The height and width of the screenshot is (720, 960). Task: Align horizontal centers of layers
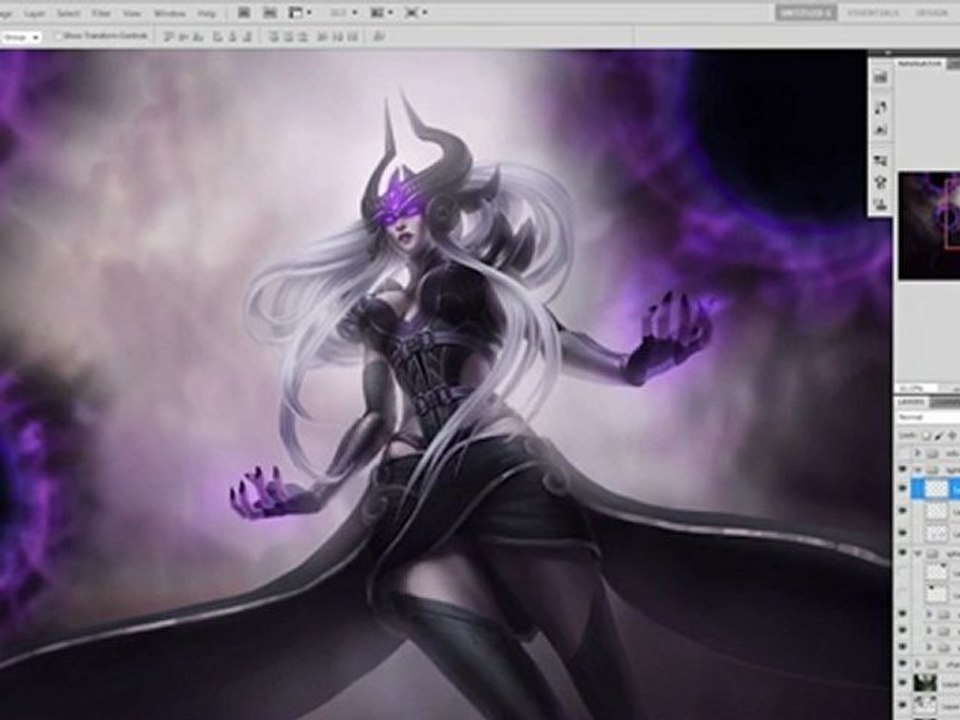click(232, 37)
